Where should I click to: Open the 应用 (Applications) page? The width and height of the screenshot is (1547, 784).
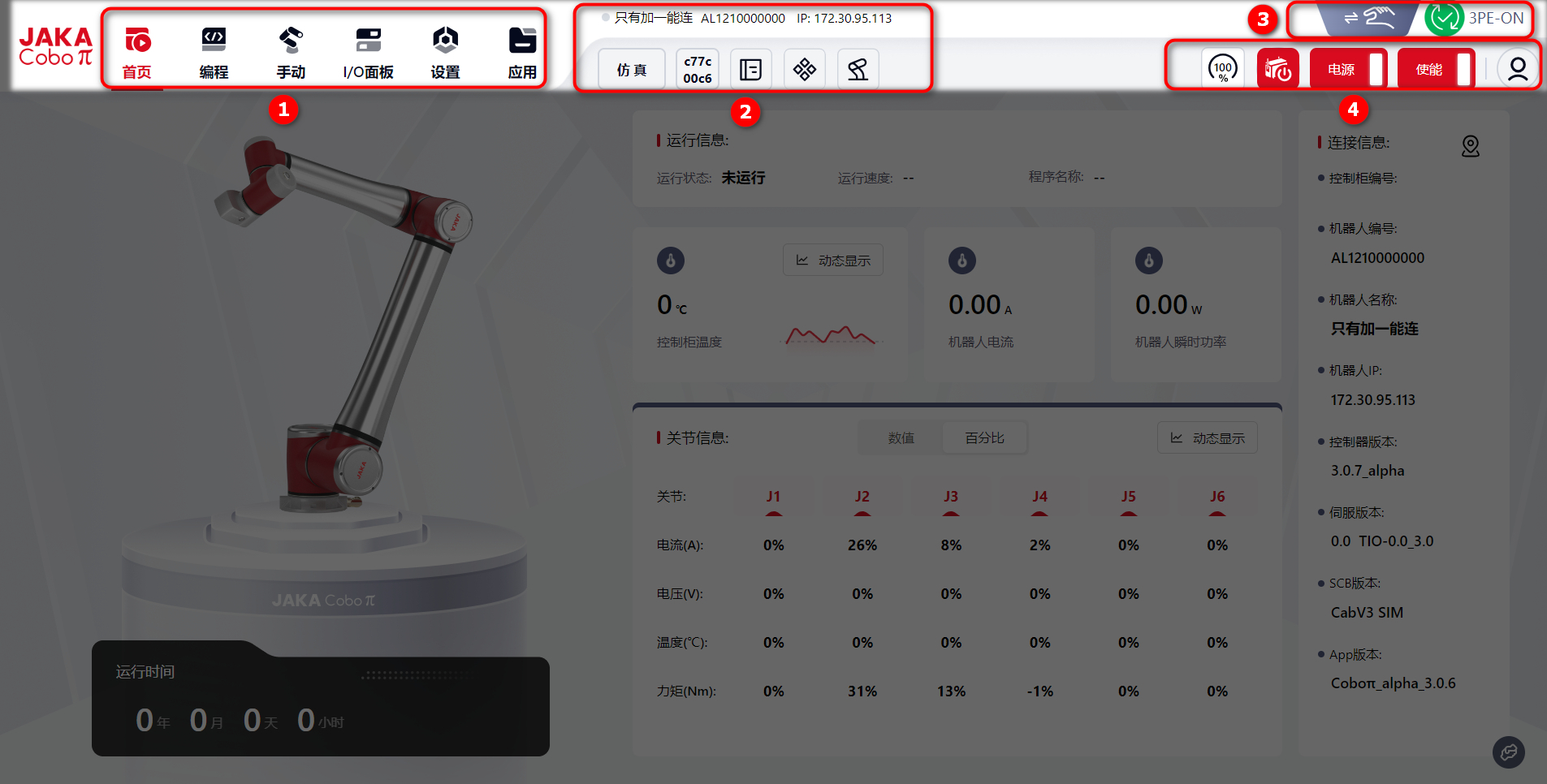[x=522, y=53]
